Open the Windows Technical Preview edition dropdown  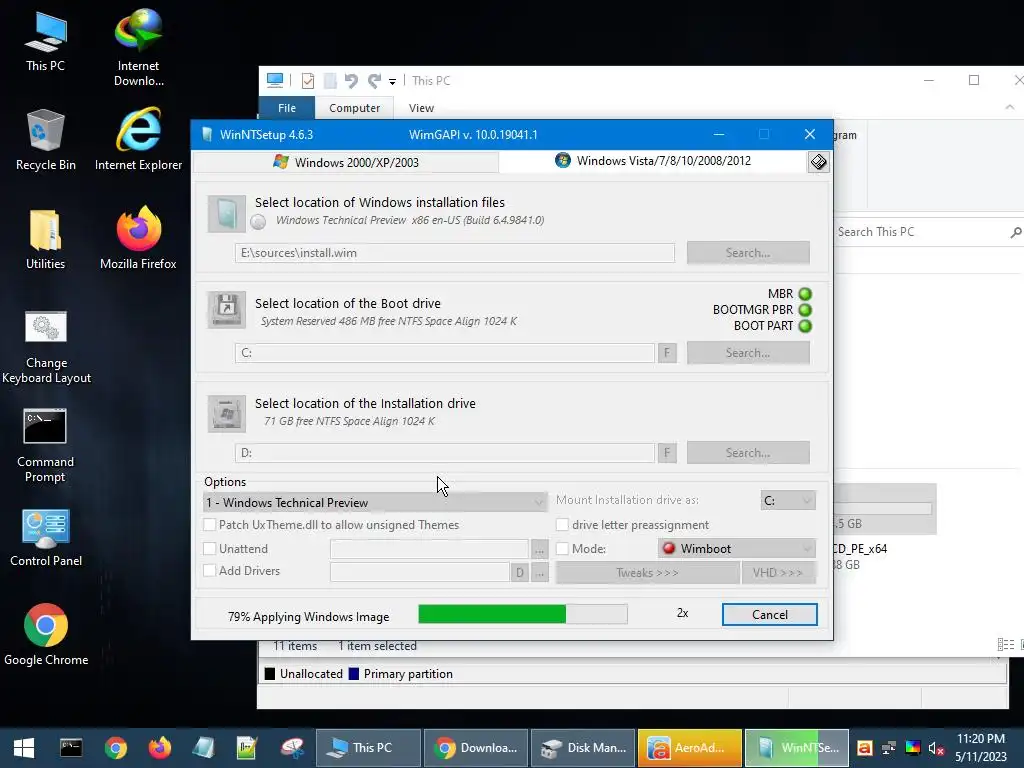pyautogui.click(x=376, y=502)
